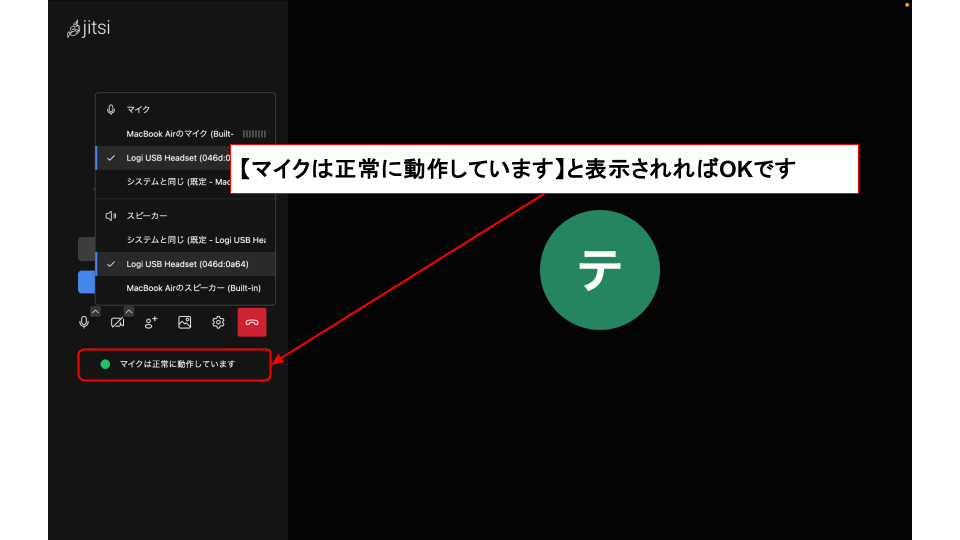Image resolution: width=960 pixels, height=540 pixels.
Task: Open the virtual background picker
Action: tap(184, 323)
